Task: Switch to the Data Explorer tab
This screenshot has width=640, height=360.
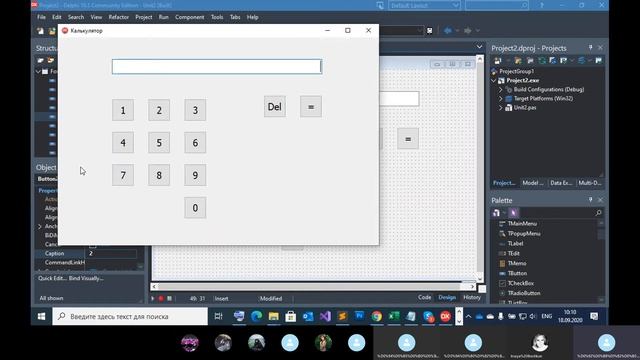Action: point(561,183)
